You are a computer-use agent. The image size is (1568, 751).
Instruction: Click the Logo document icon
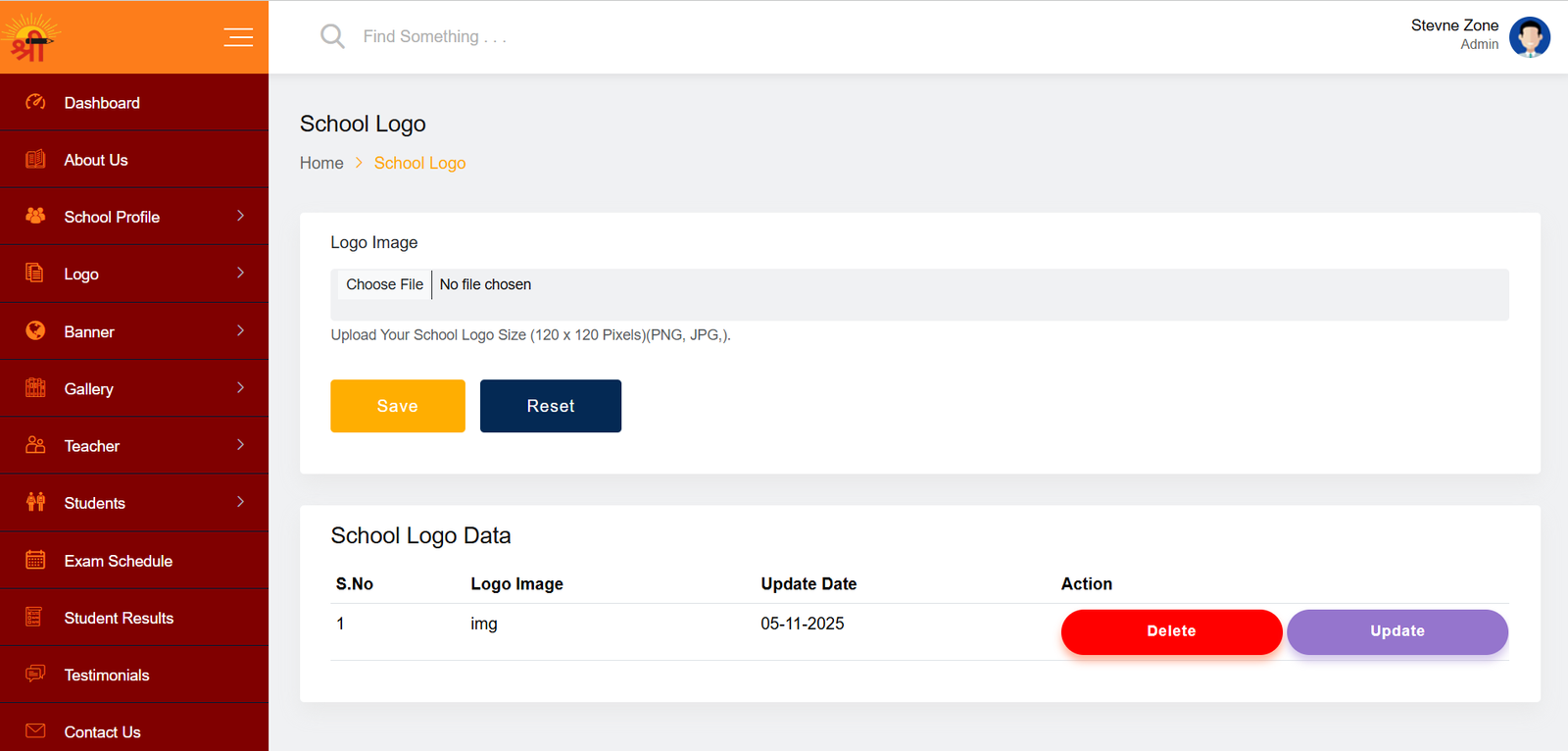(35, 274)
